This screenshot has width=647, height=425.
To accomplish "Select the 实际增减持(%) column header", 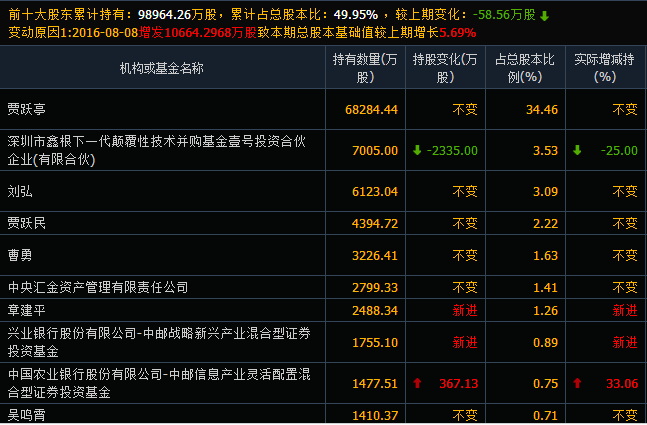I will tap(604, 68).
